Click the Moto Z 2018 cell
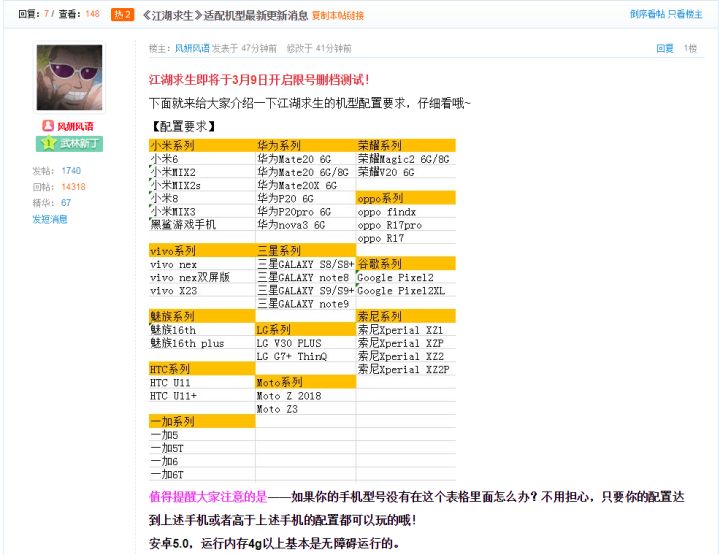This screenshot has width=720, height=555. [x=306, y=396]
